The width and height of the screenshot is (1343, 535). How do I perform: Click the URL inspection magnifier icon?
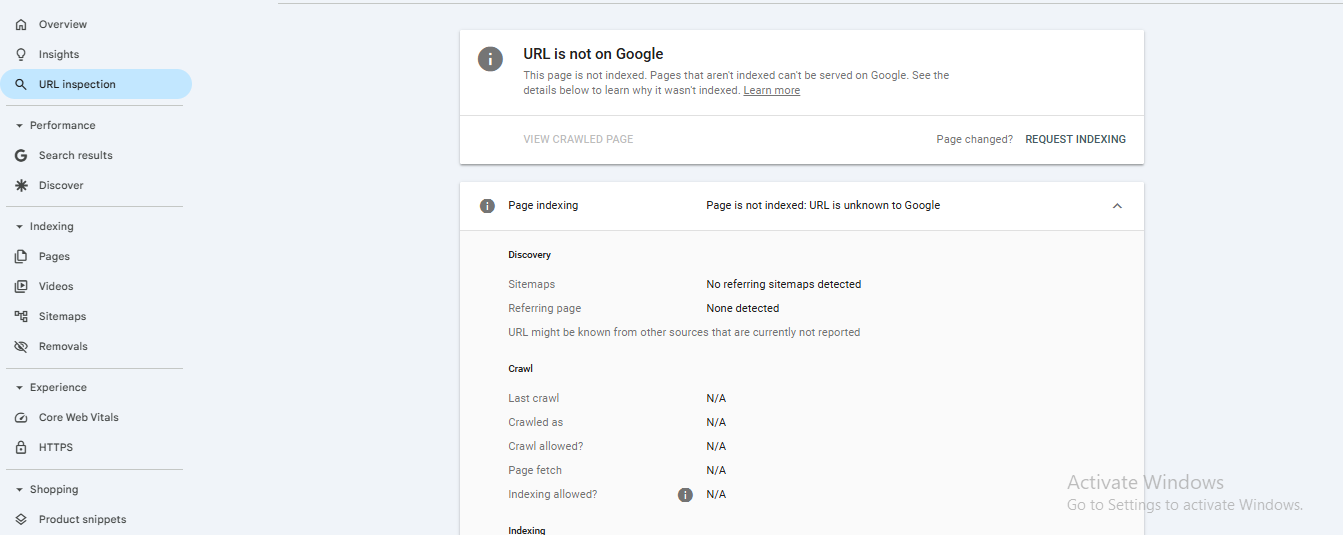(x=21, y=84)
